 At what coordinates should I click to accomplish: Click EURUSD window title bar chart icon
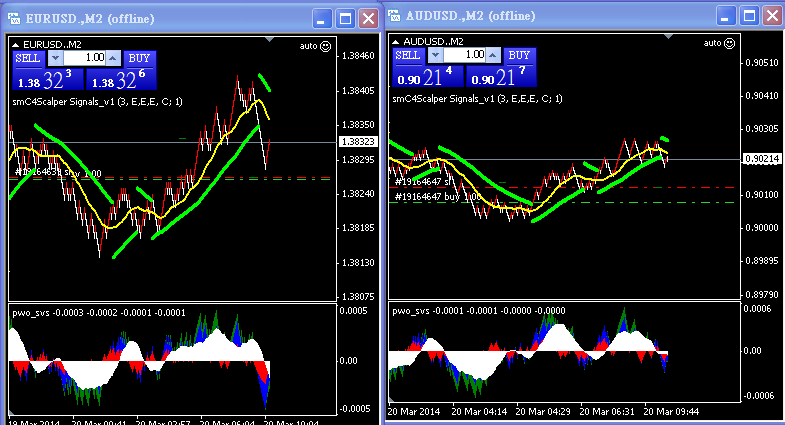(x=14, y=19)
